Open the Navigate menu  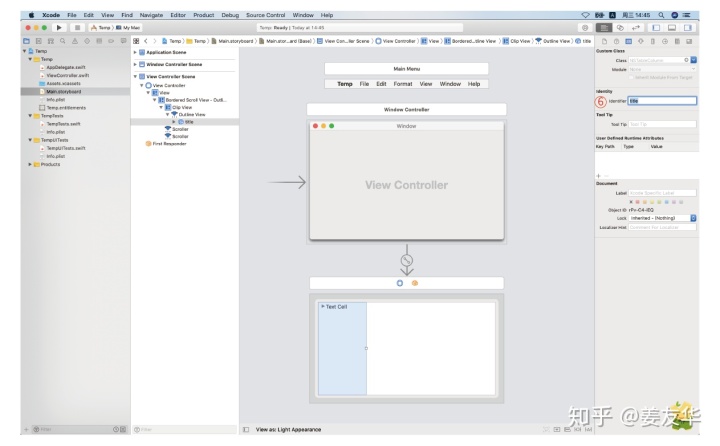click(x=151, y=15)
